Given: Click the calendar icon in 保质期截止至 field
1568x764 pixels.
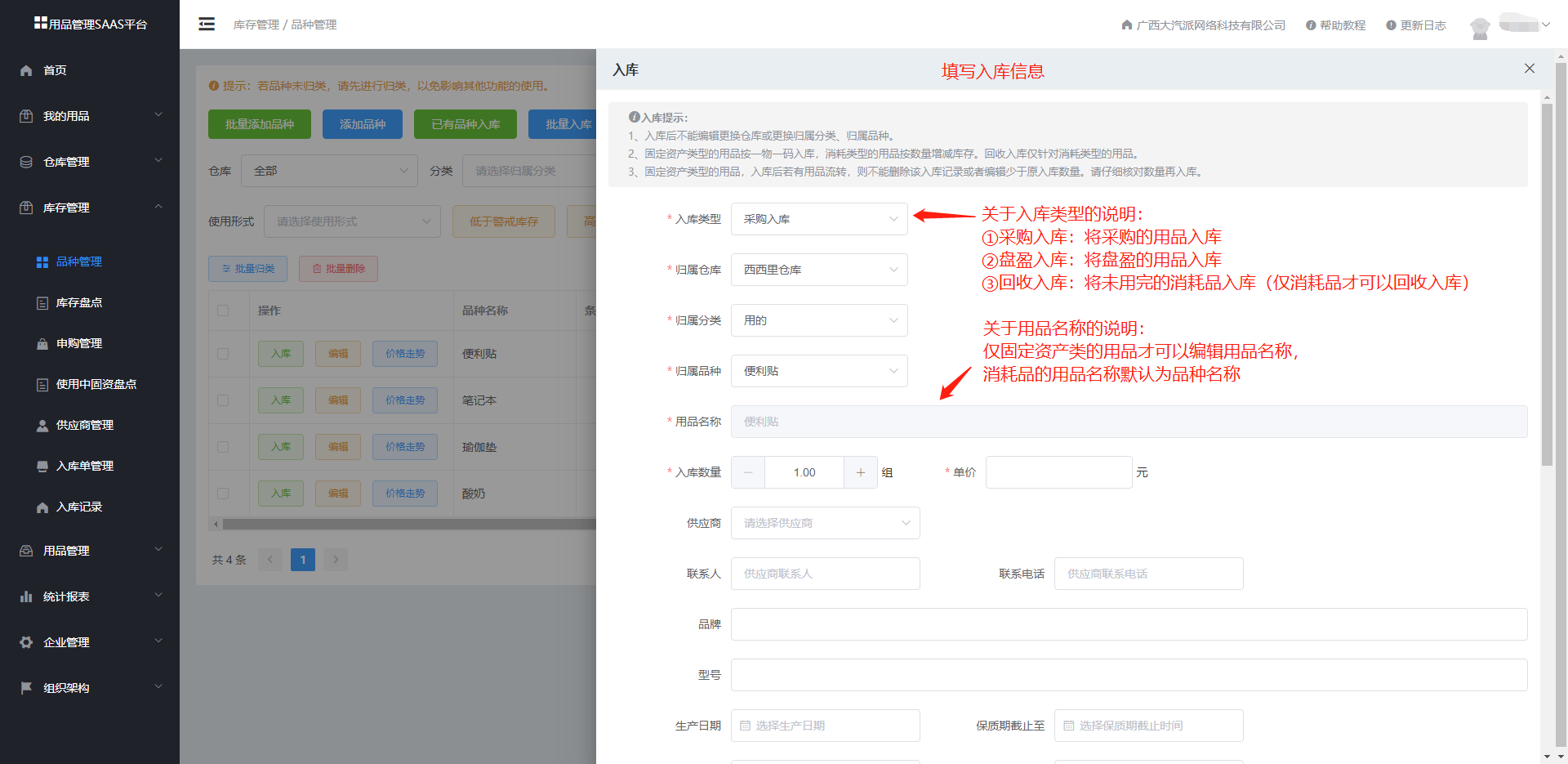Looking at the screenshot, I should (x=1068, y=726).
